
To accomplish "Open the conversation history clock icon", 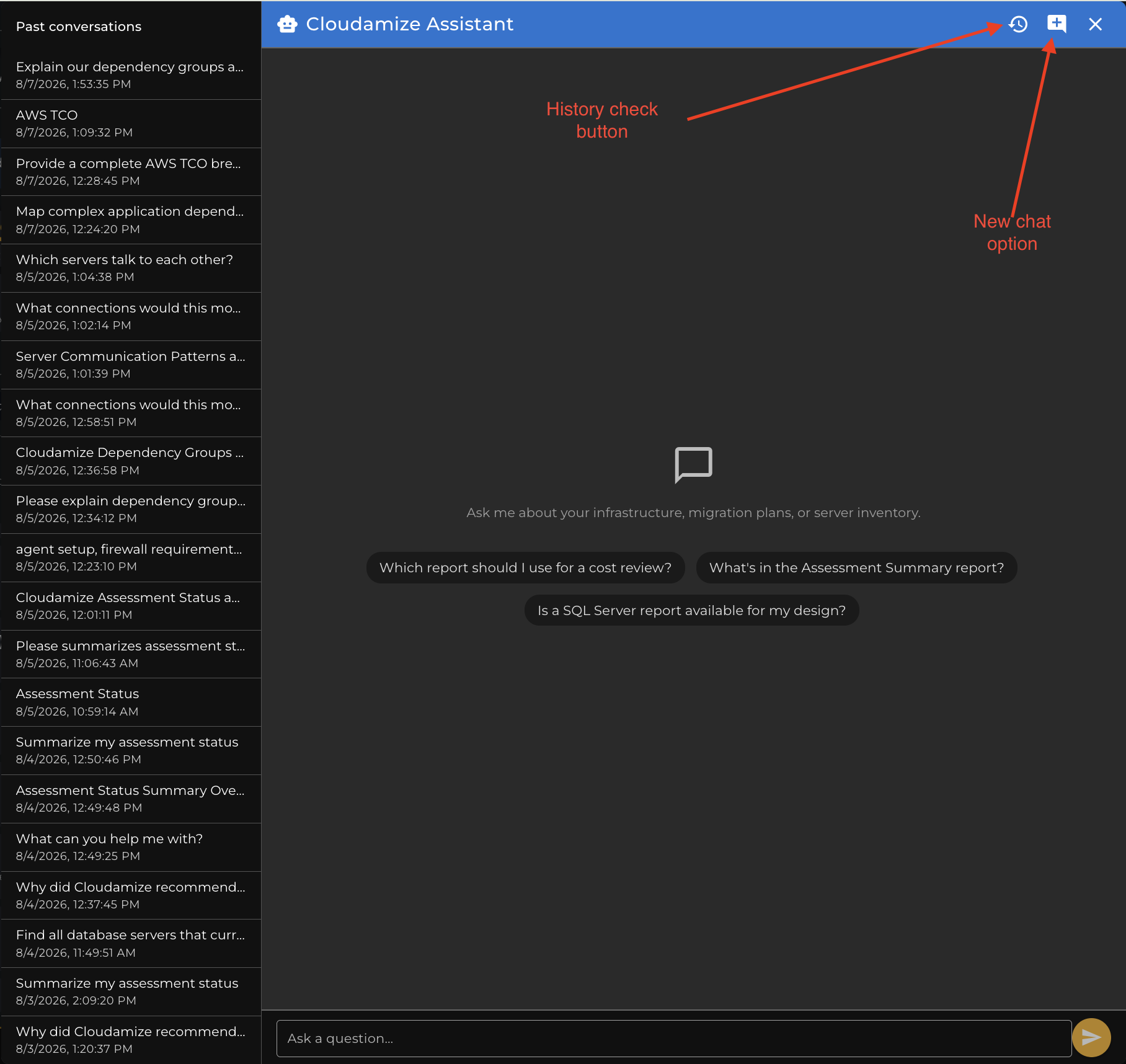I will click(1018, 24).
